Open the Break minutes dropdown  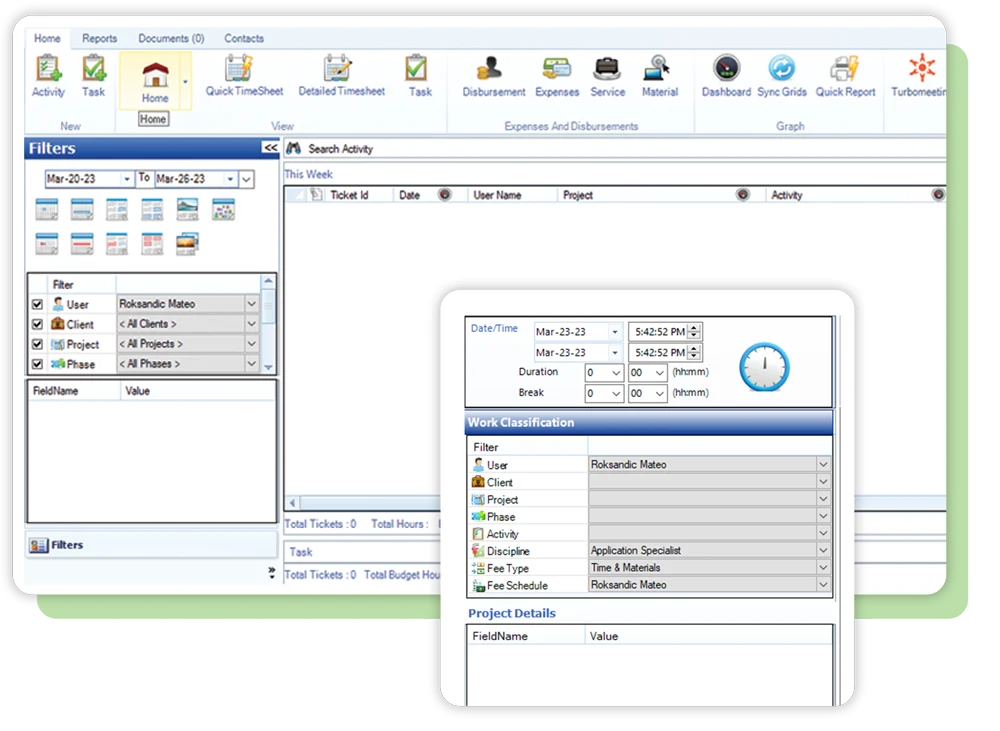pos(659,394)
